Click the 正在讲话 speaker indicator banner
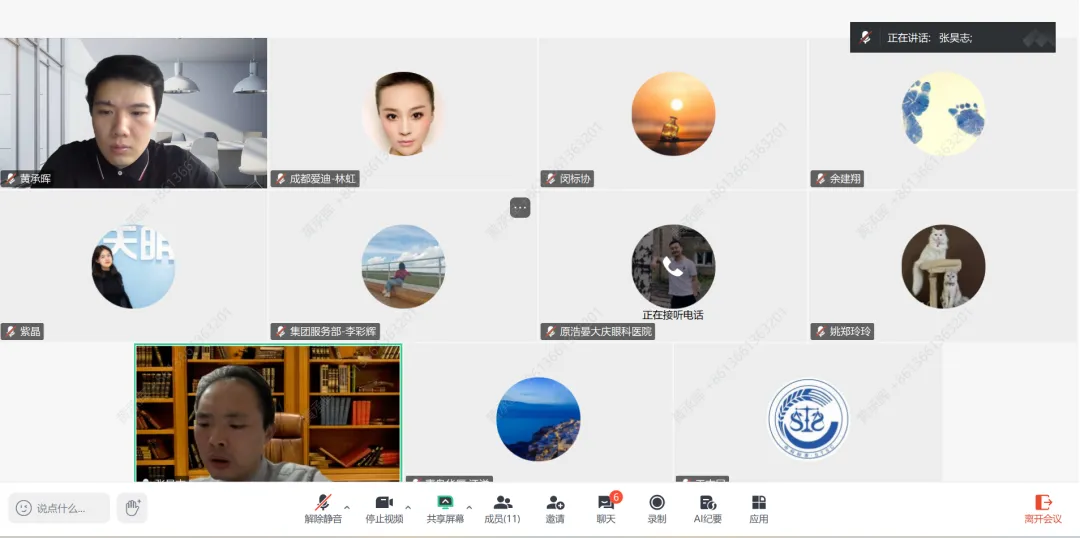This screenshot has width=1080, height=538. [951, 37]
